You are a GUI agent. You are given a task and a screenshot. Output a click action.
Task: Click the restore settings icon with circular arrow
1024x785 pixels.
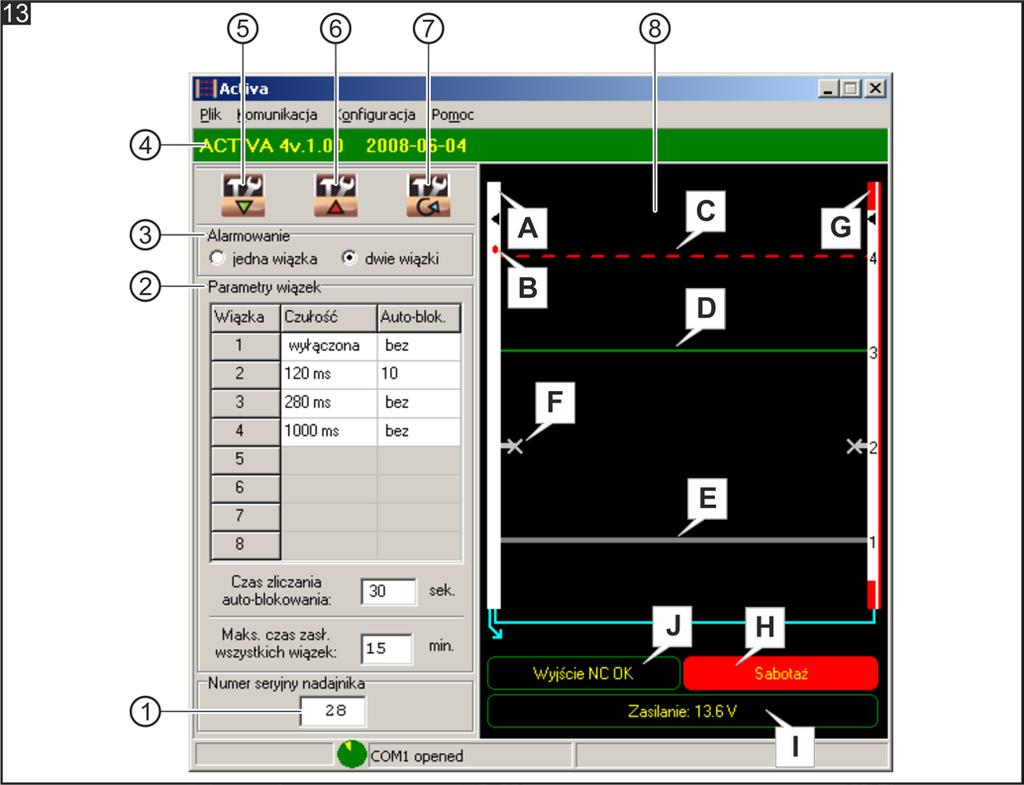click(x=428, y=195)
